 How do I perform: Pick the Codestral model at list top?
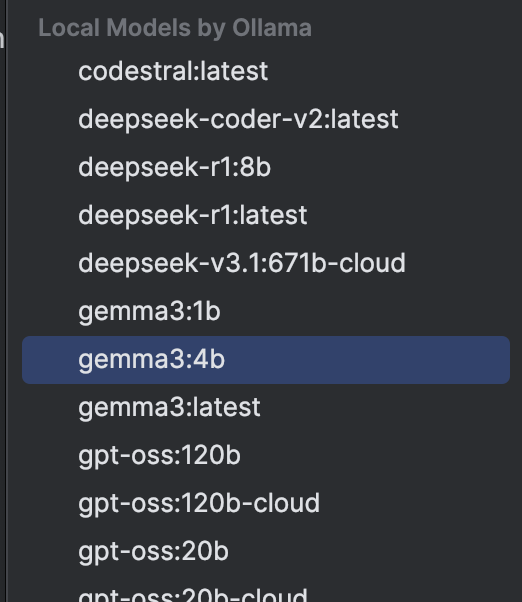(266, 71)
